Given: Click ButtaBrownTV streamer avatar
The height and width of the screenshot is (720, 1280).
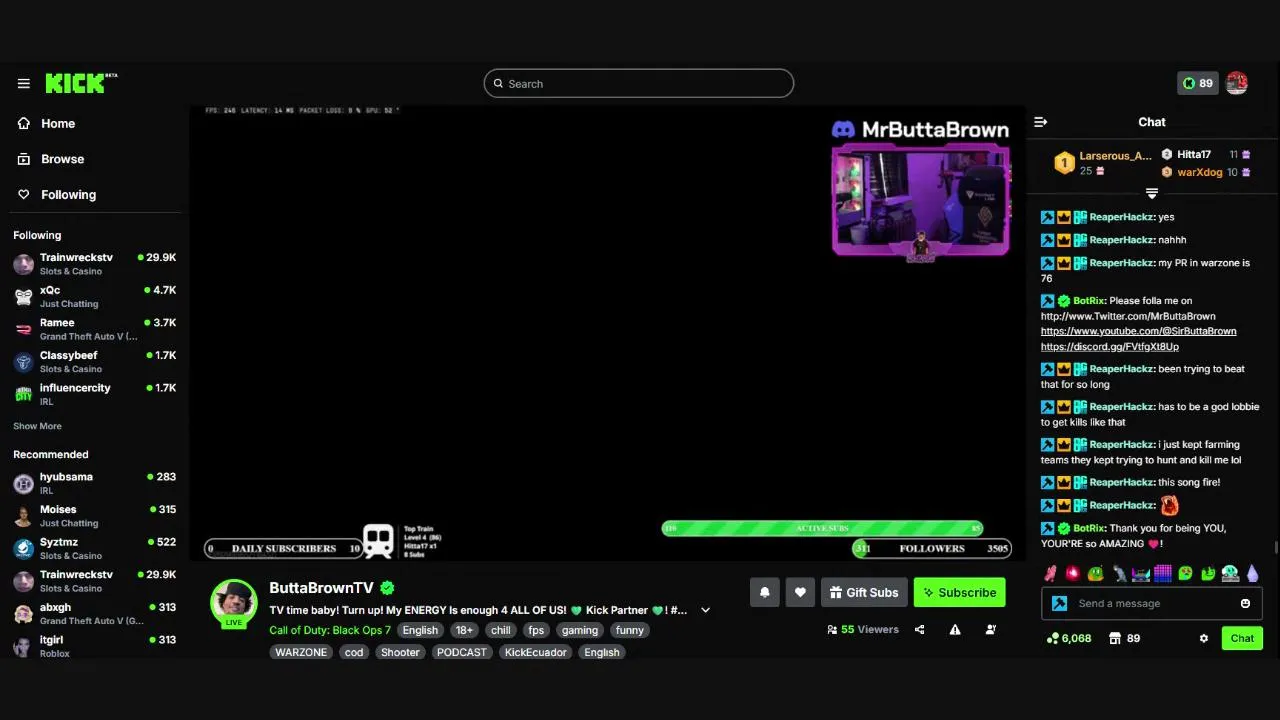Looking at the screenshot, I should click(x=234, y=603).
